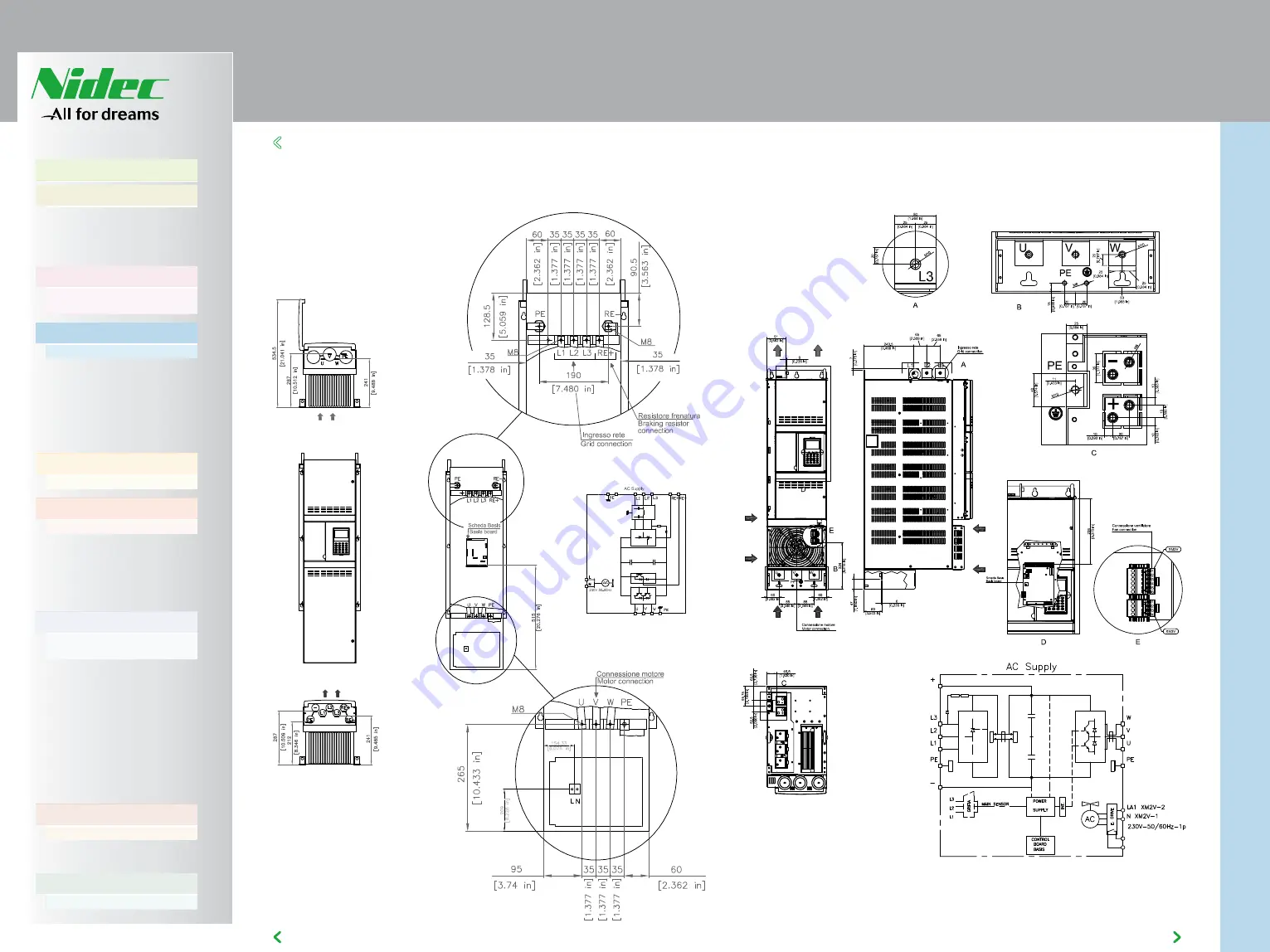Open the light green sidebar section bar

click(x=116, y=170)
